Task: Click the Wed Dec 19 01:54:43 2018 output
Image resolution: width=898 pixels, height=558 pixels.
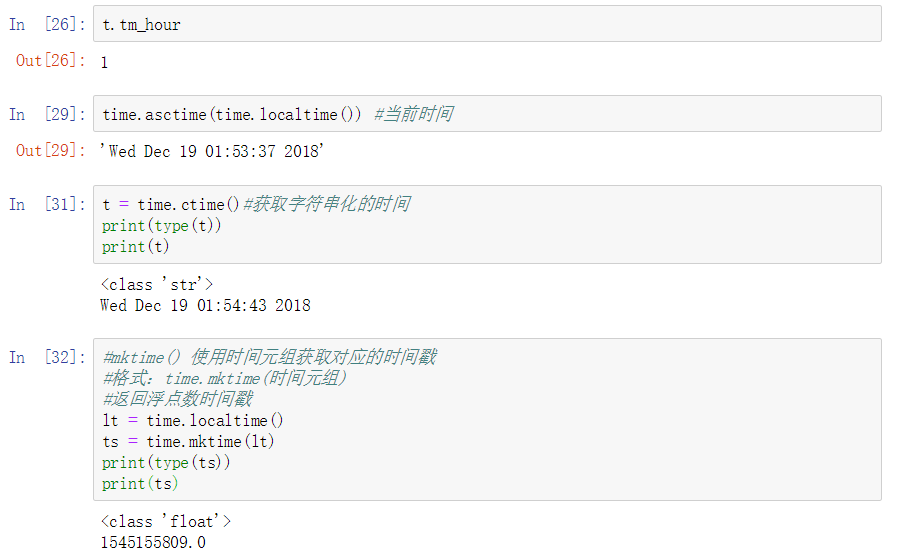Action: tap(205, 305)
